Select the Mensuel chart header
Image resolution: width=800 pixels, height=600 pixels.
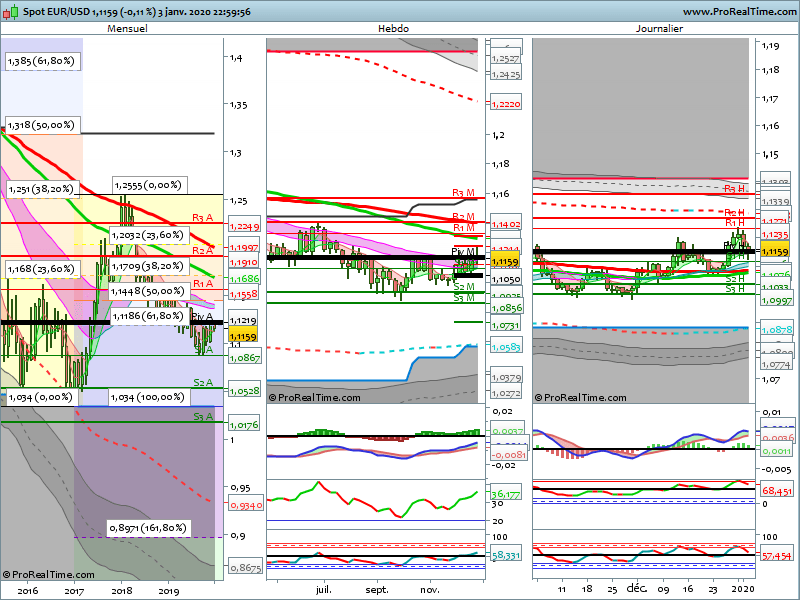point(127,29)
